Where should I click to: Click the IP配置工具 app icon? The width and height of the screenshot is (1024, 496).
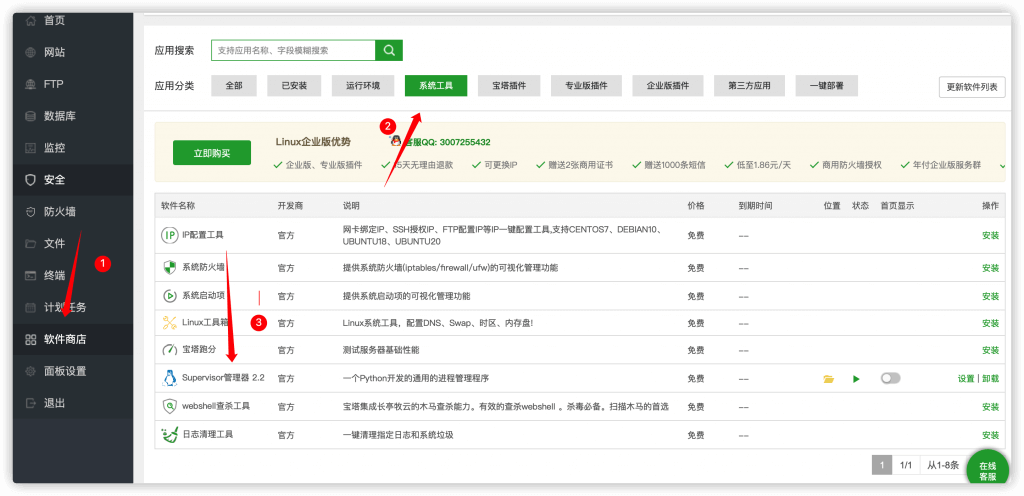pyautogui.click(x=169, y=235)
